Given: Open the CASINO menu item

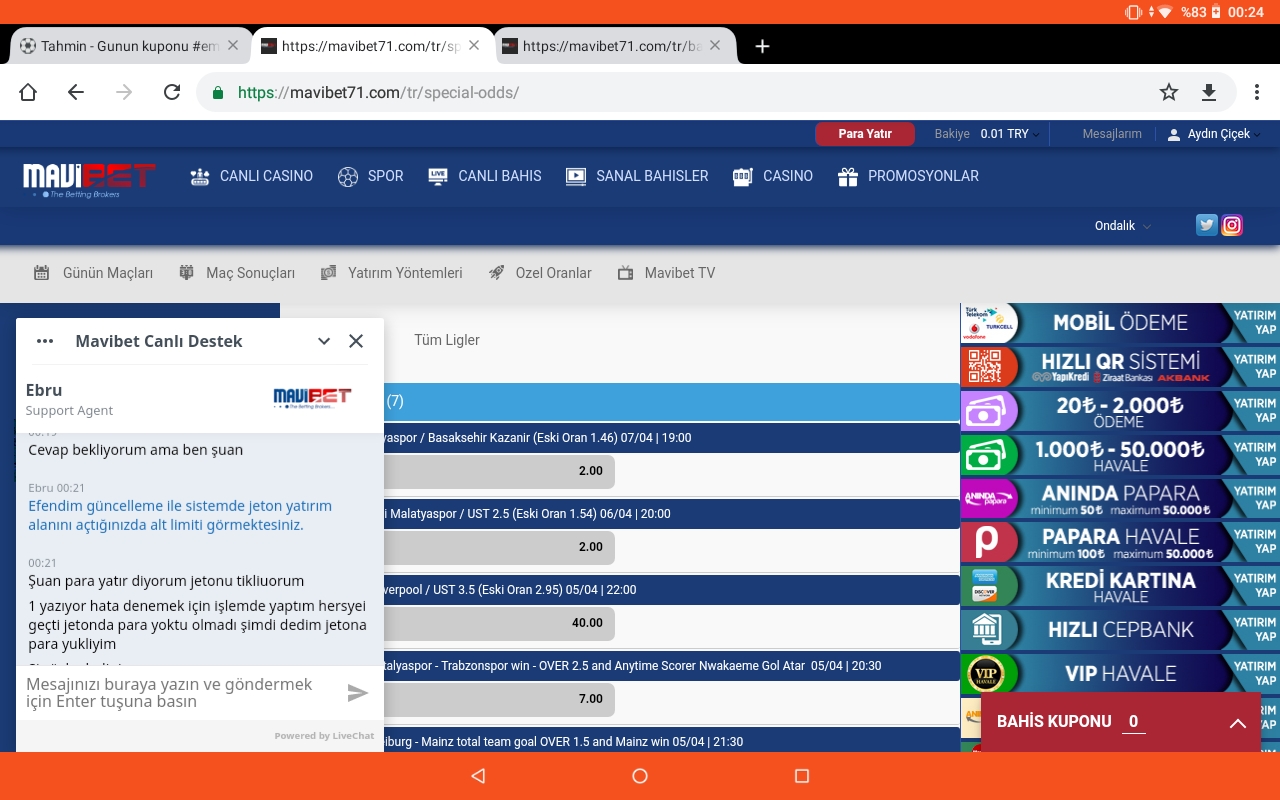Looking at the screenshot, I should (x=772, y=176).
